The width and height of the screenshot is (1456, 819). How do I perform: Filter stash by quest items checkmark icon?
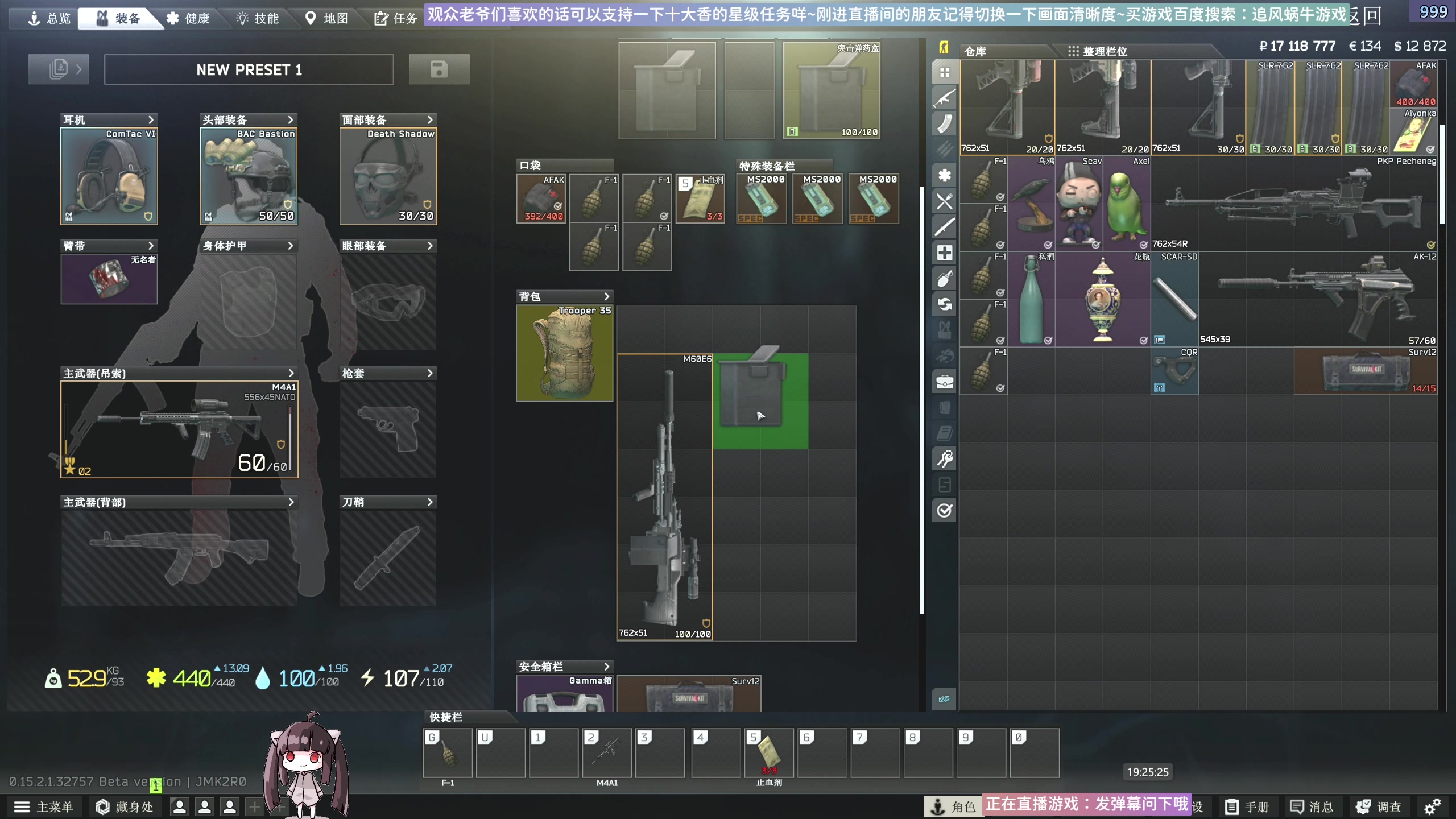tap(944, 510)
